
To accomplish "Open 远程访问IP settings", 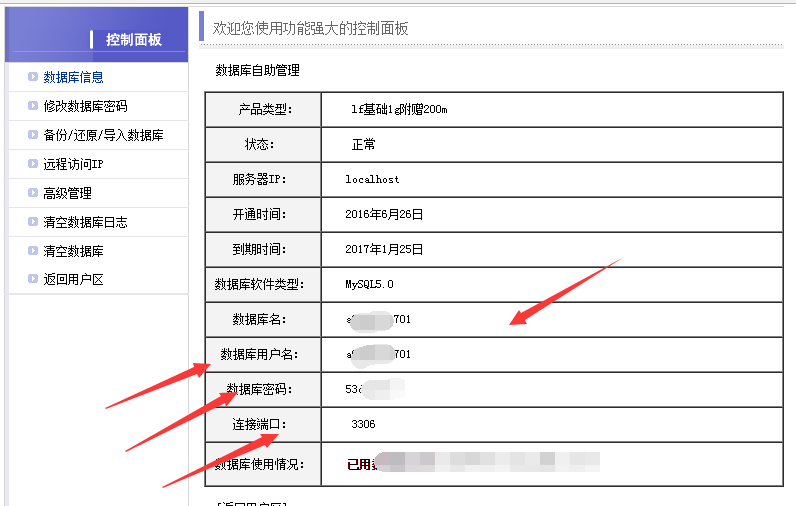I will (x=73, y=164).
